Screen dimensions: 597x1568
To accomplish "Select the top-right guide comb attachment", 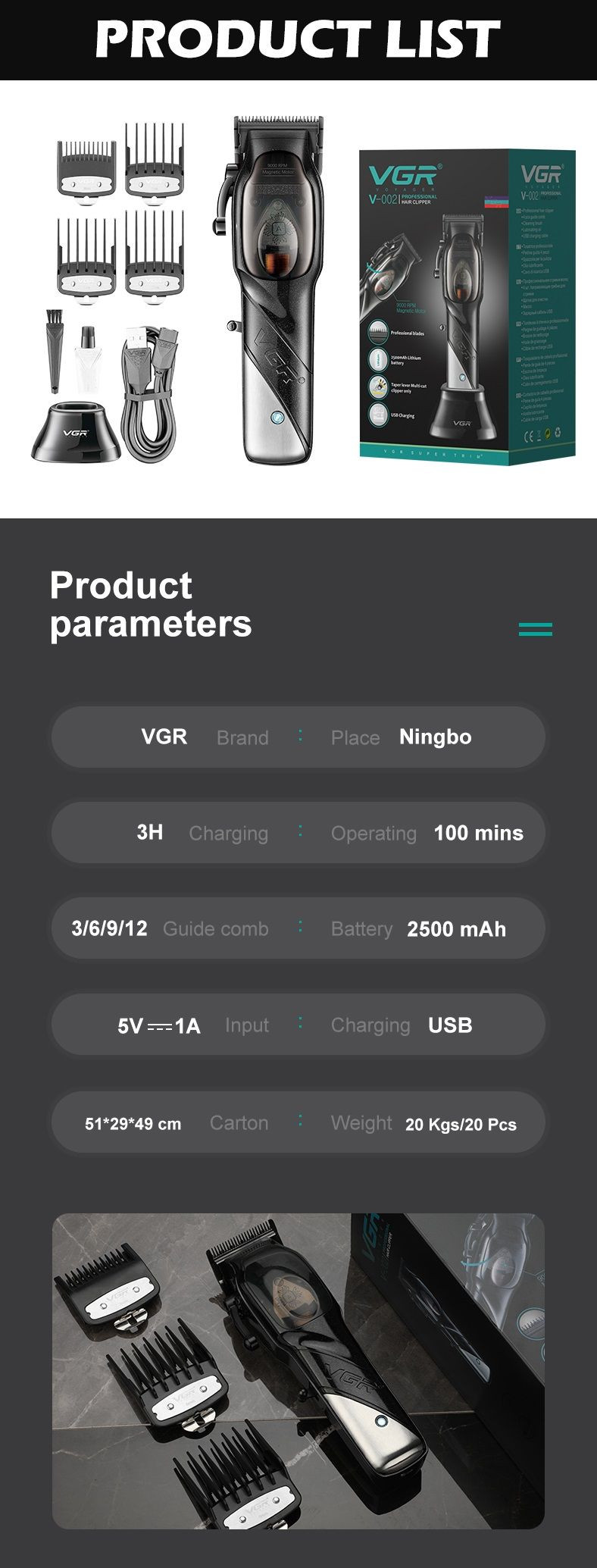I will click(155, 162).
